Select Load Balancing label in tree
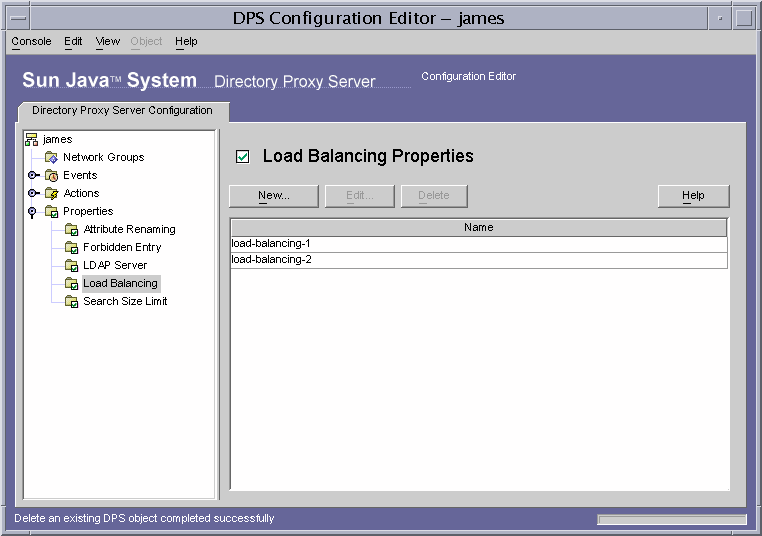Image resolution: width=762 pixels, height=536 pixels. 121,283
